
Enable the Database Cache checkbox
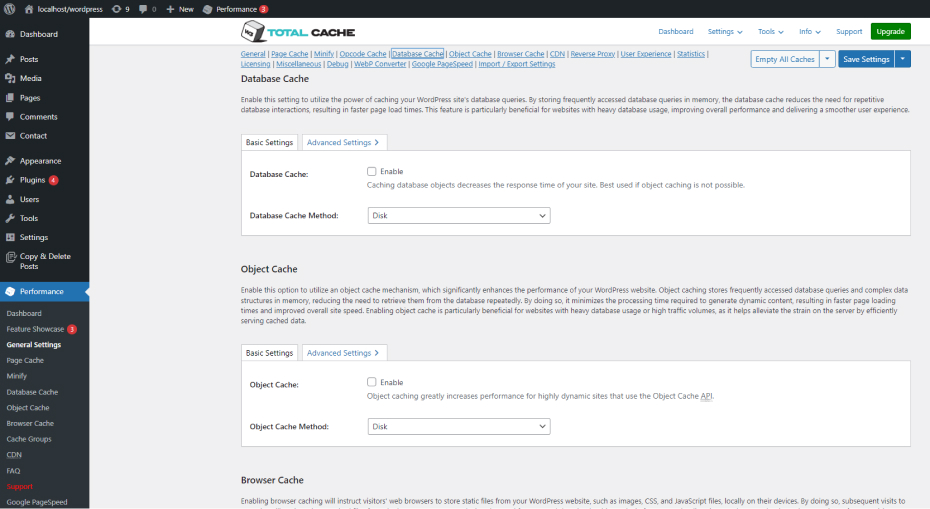tap(372, 172)
